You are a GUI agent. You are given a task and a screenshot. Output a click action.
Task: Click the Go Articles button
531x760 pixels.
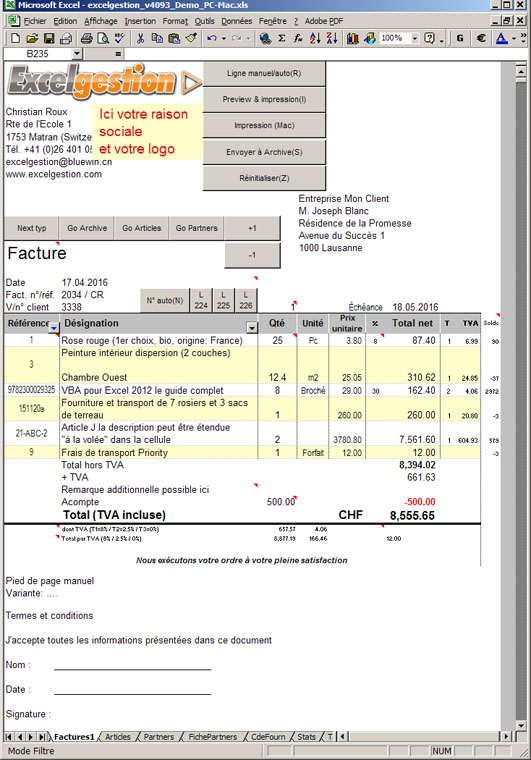(141, 228)
